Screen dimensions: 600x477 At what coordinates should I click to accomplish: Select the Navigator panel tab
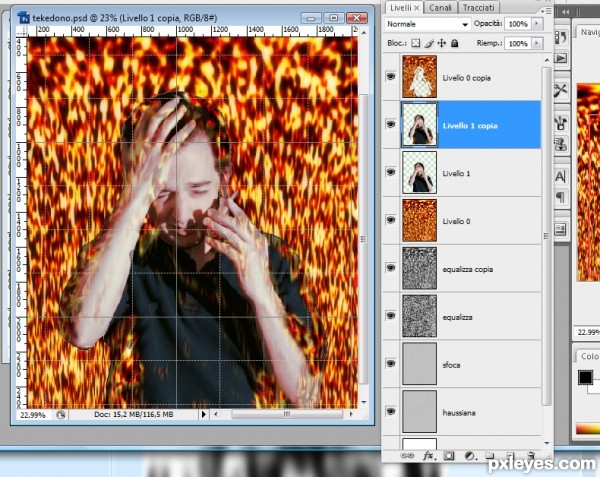(x=590, y=32)
